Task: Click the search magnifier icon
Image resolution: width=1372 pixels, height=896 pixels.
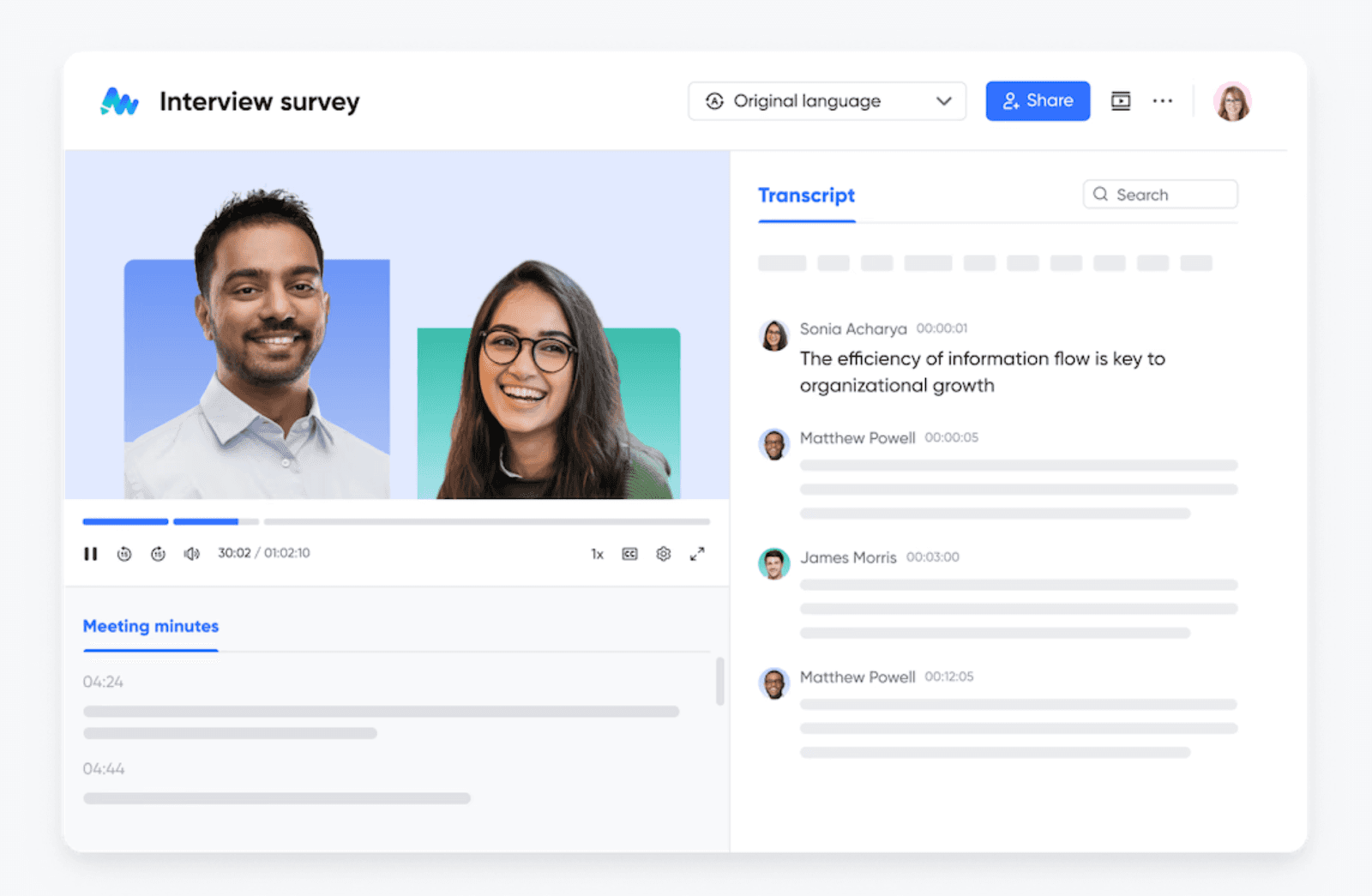Action: point(1101,195)
